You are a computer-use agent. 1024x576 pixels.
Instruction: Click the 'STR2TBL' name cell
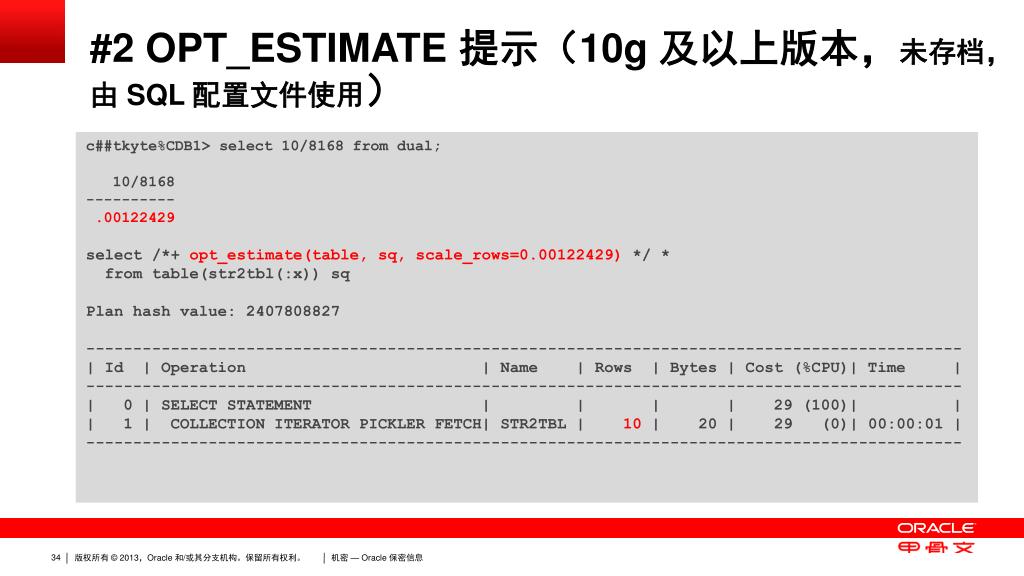coord(533,424)
